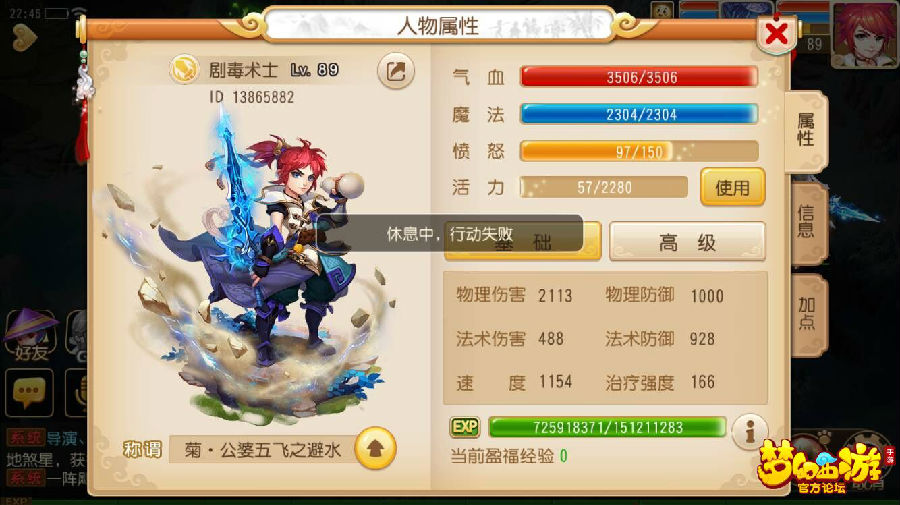
Task: Click the green EXP badge icon
Action: pos(464,427)
